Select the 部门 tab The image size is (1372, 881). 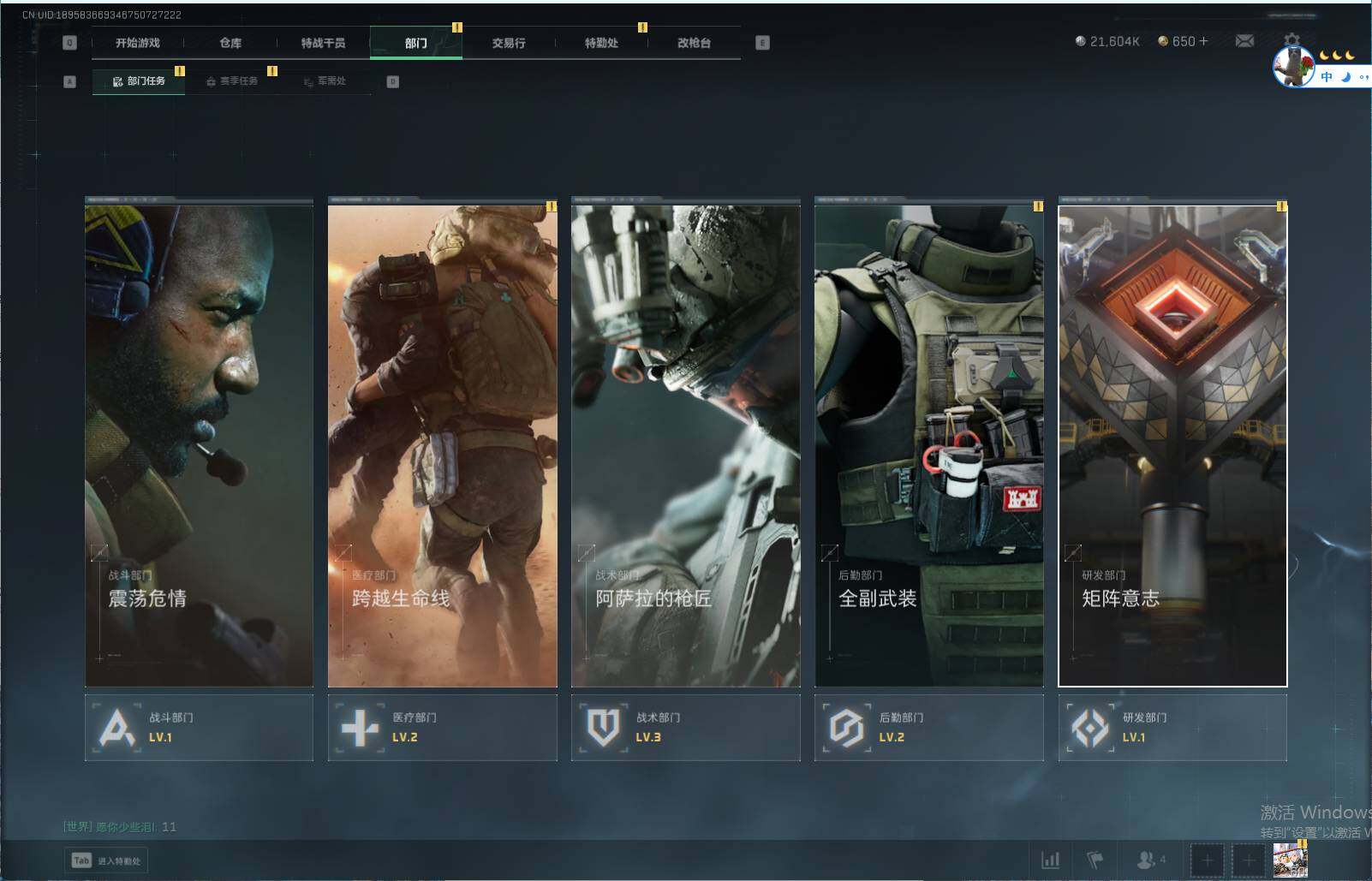416,43
